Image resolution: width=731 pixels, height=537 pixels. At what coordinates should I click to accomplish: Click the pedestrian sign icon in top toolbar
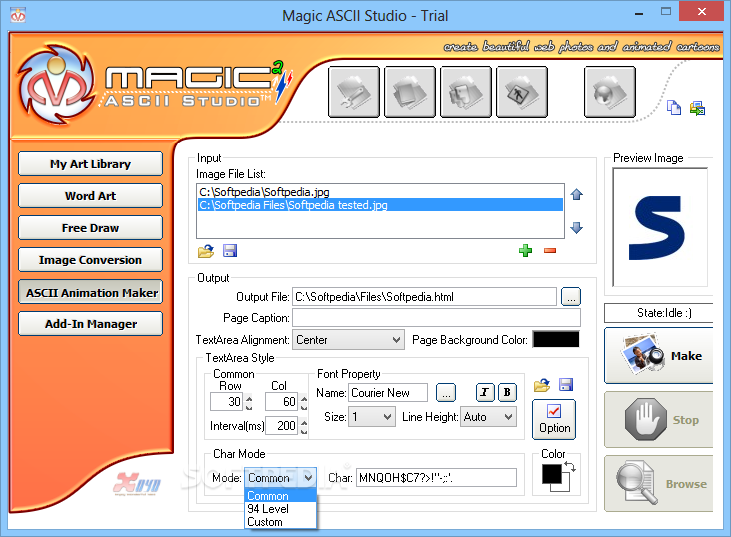(522, 91)
